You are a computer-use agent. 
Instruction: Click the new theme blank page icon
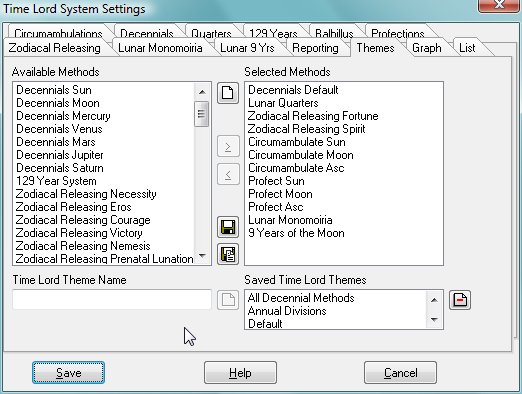click(228, 93)
